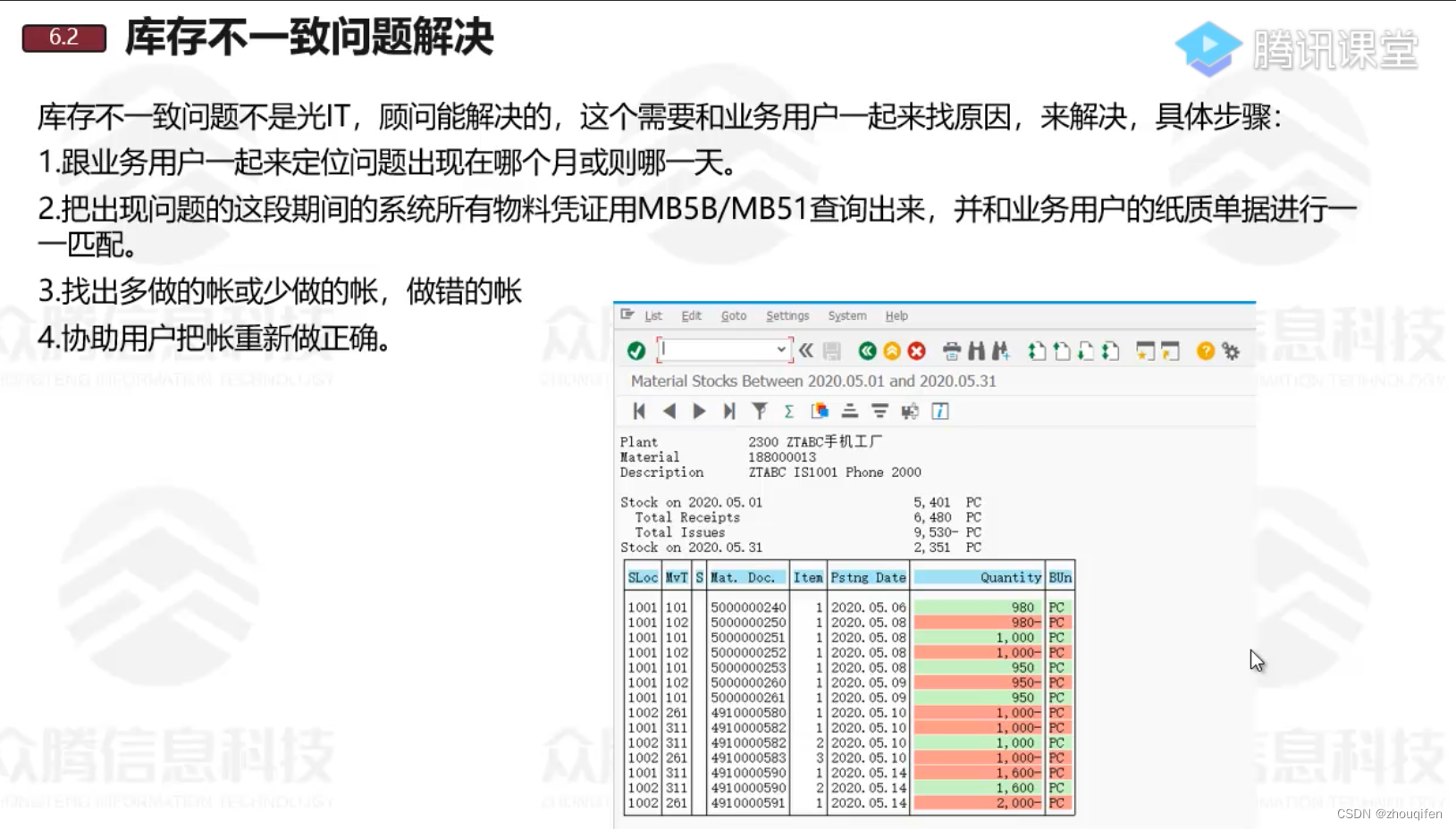Click the material number 188000013
The width and height of the screenshot is (1456, 829).
[782, 456]
